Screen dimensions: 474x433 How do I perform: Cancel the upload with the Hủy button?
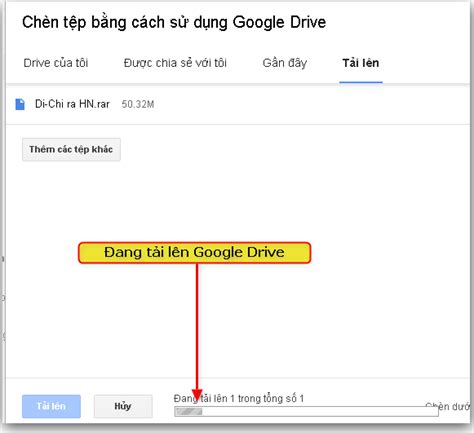pyautogui.click(x=123, y=406)
